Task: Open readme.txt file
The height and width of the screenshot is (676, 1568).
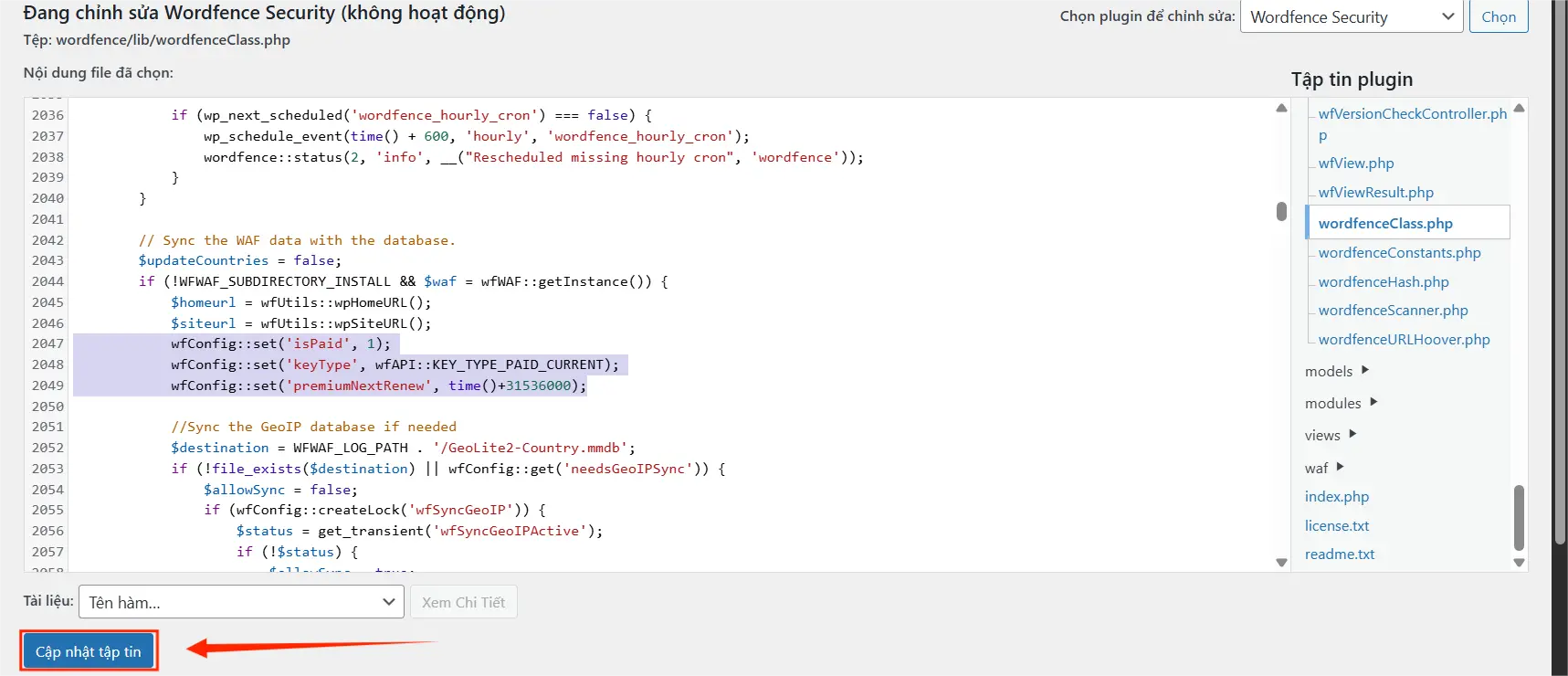Action: 1339,554
